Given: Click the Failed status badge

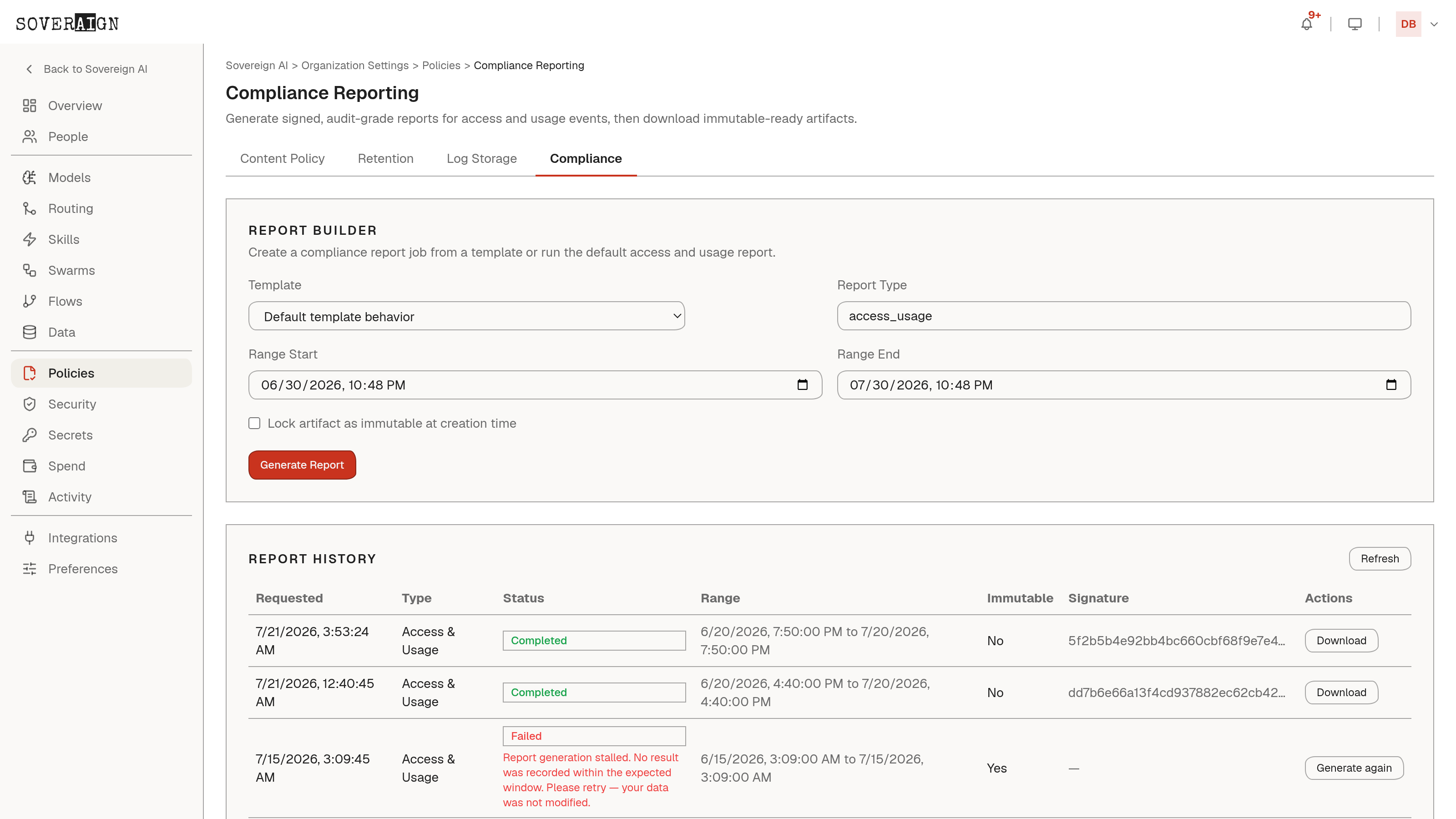Looking at the screenshot, I should [x=594, y=736].
